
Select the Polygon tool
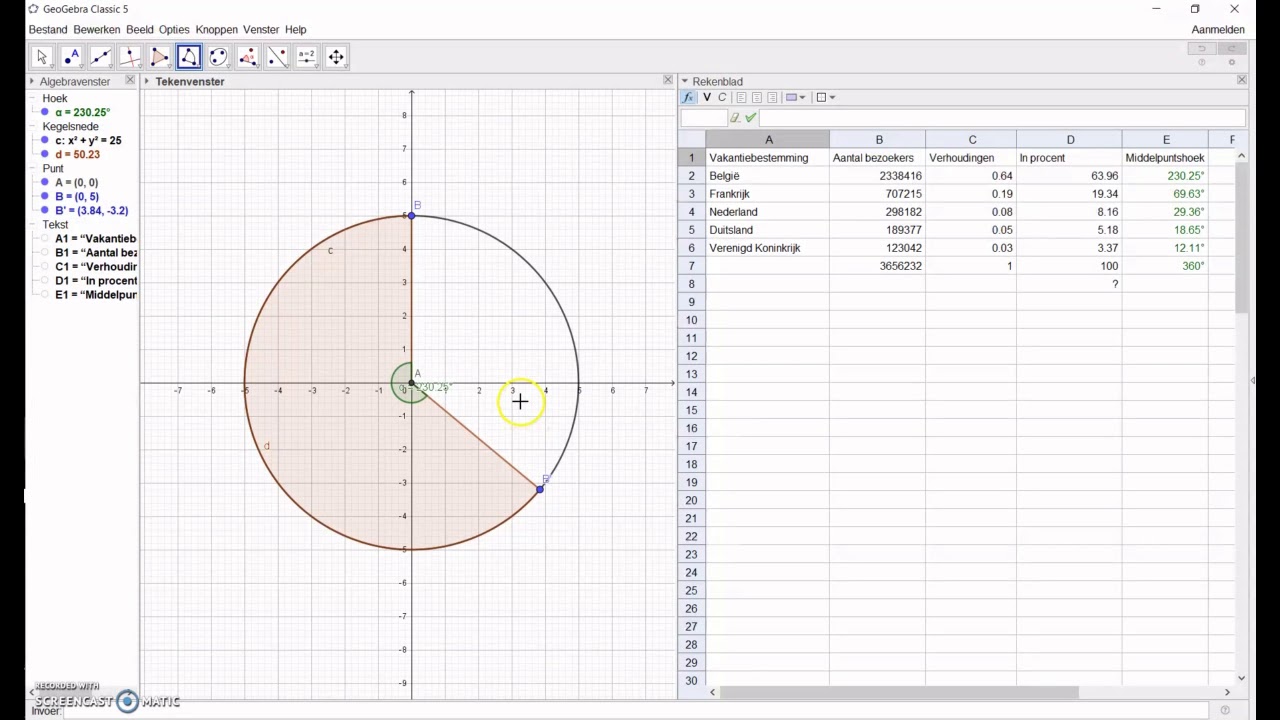pos(159,57)
